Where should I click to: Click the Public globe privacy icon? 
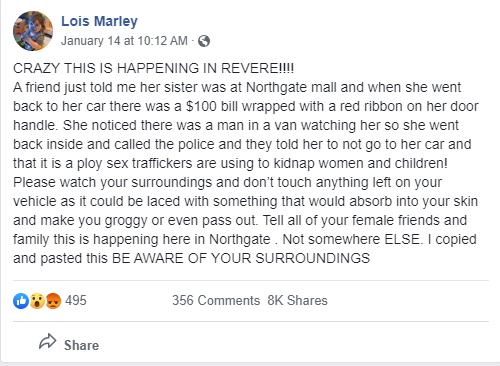[204, 41]
